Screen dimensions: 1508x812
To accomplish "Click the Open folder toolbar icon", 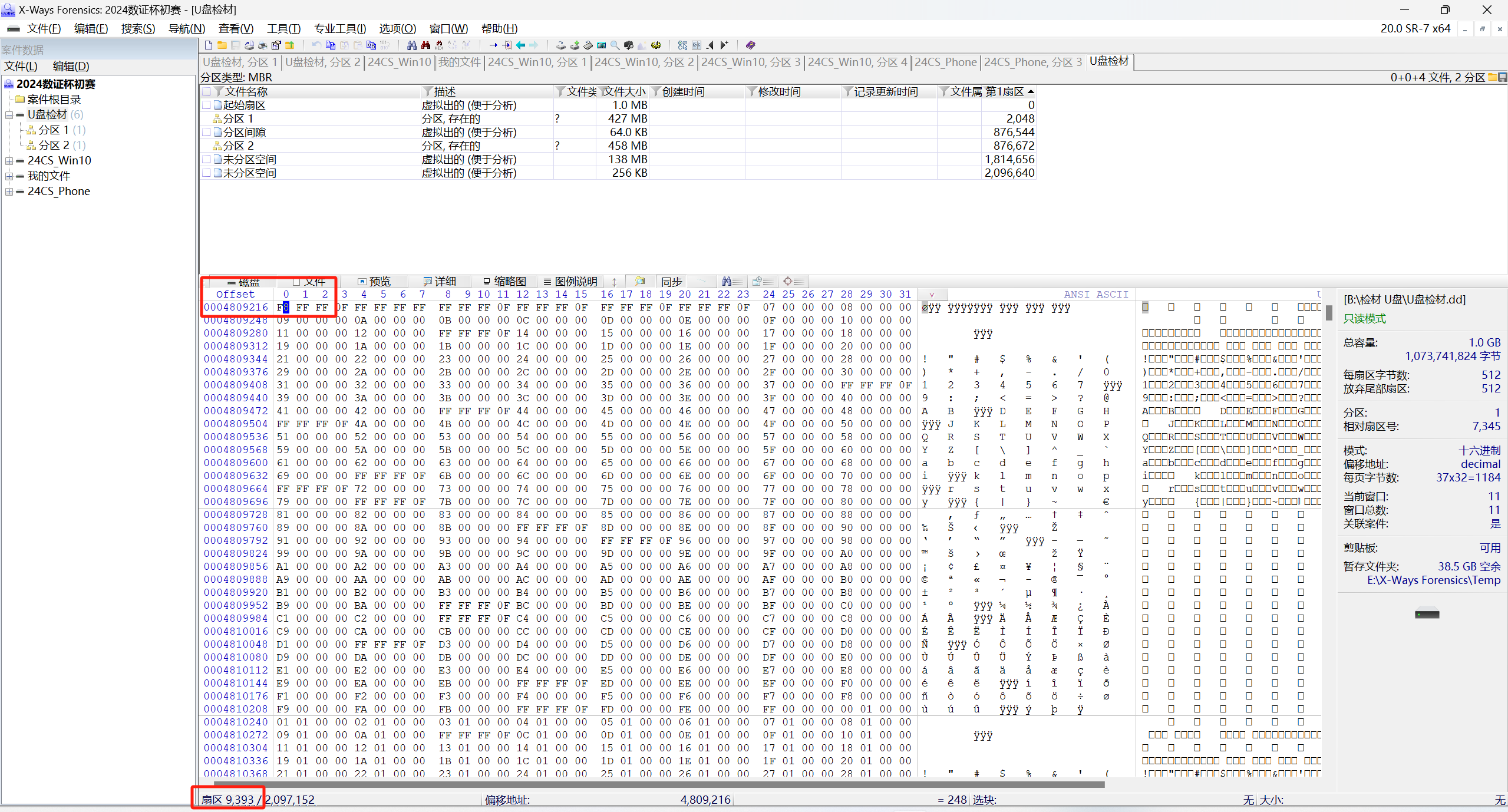I will coord(222,45).
